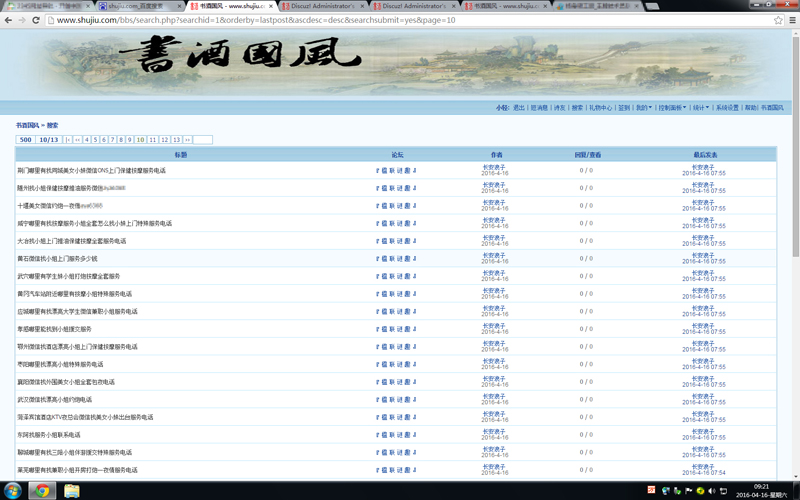
Task: Go to page 11 of the search results
Action: coord(152,140)
